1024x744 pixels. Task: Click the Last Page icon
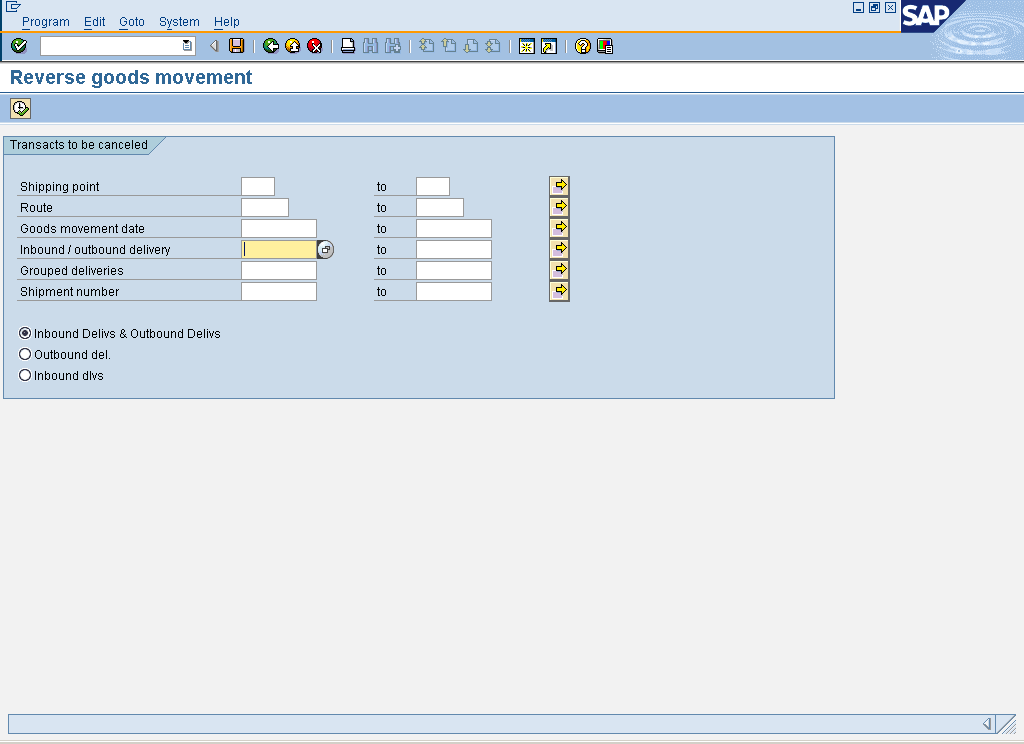pyautogui.click(x=493, y=46)
